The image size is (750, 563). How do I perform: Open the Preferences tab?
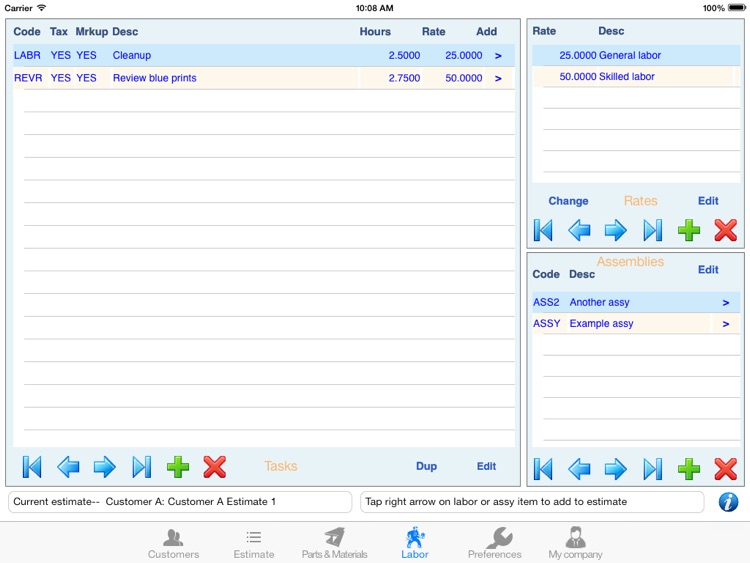[x=495, y=543]
